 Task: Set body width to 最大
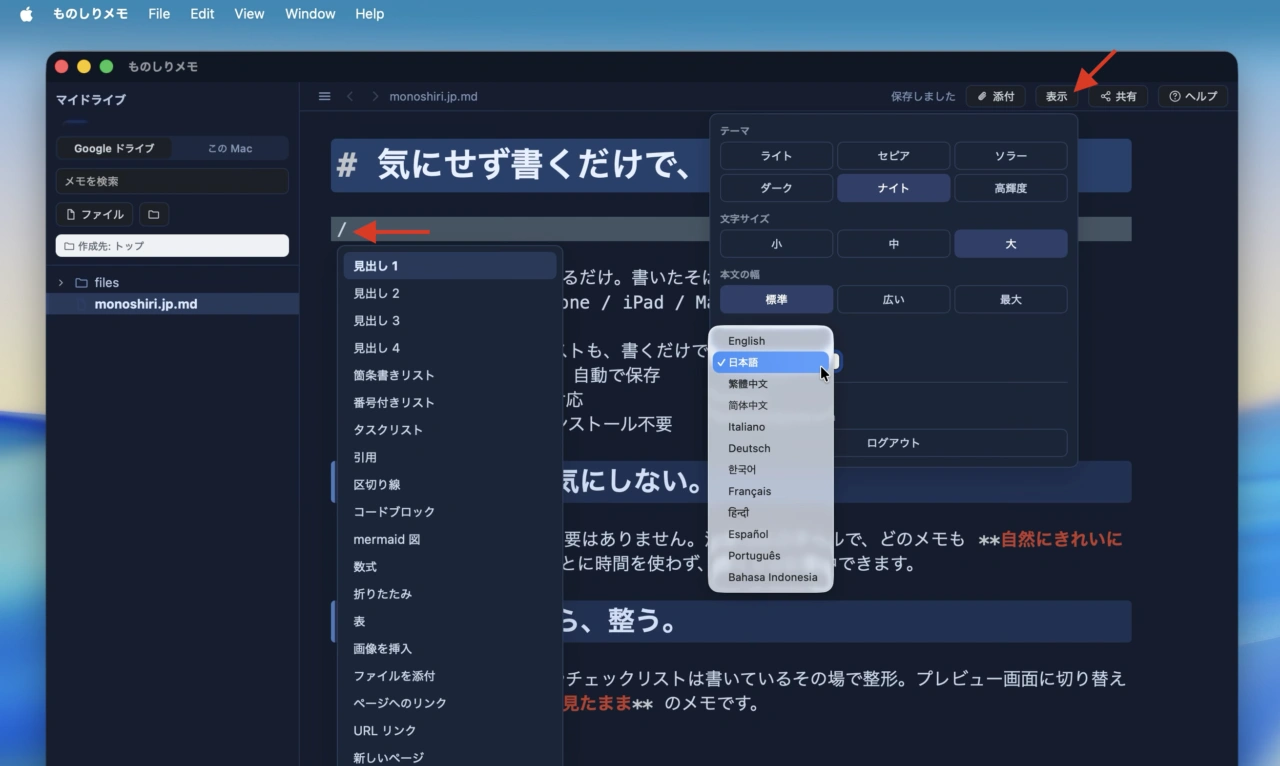1010,299
